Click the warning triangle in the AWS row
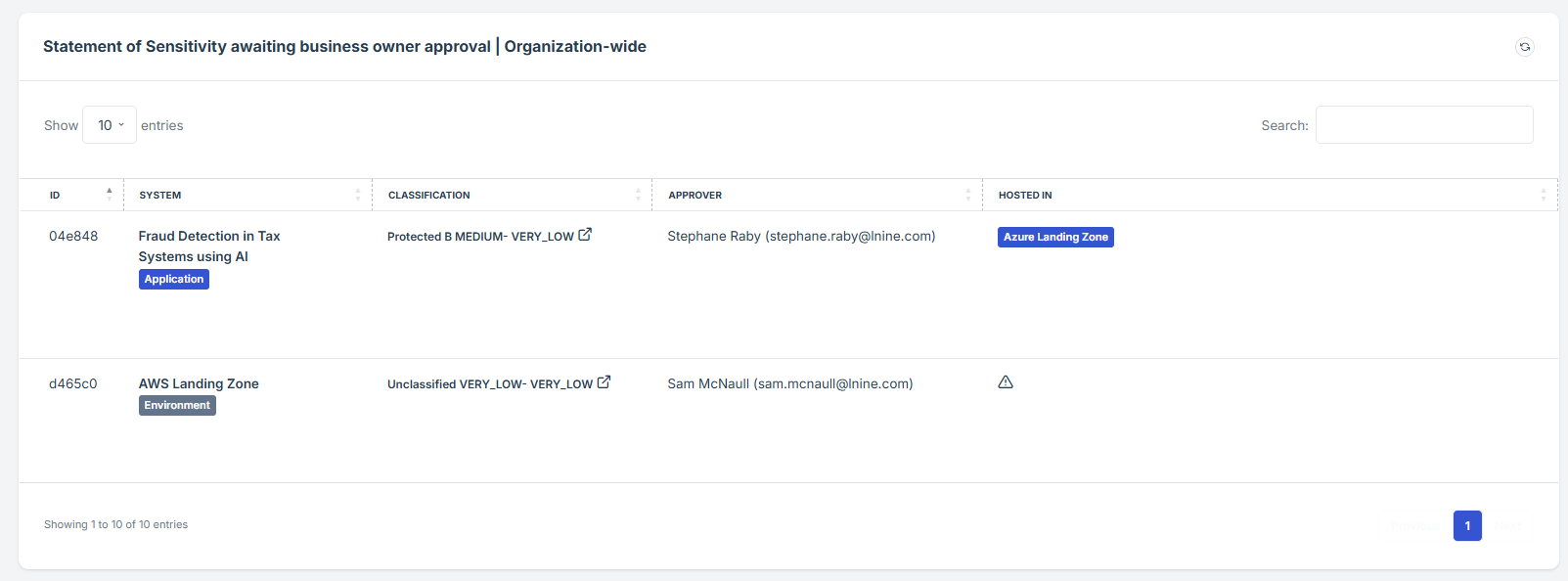Viewport: 1568px width, 581px height. (1006, 382)
